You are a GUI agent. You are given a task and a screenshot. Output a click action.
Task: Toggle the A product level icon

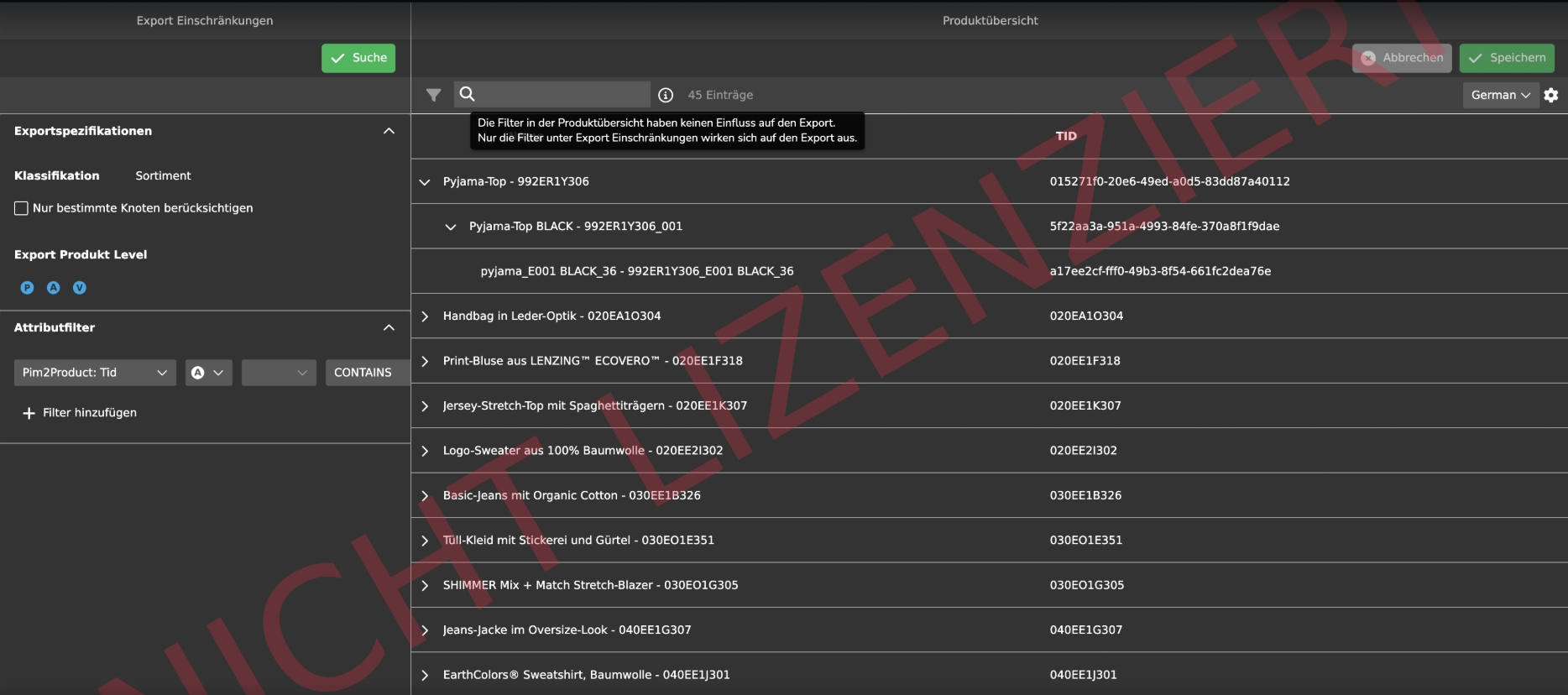point(54,288)
